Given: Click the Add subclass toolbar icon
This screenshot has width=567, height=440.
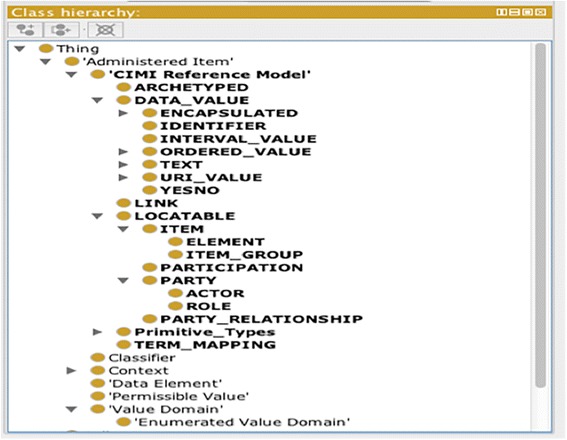Looking at the screenshot, I should click(25, 30).
